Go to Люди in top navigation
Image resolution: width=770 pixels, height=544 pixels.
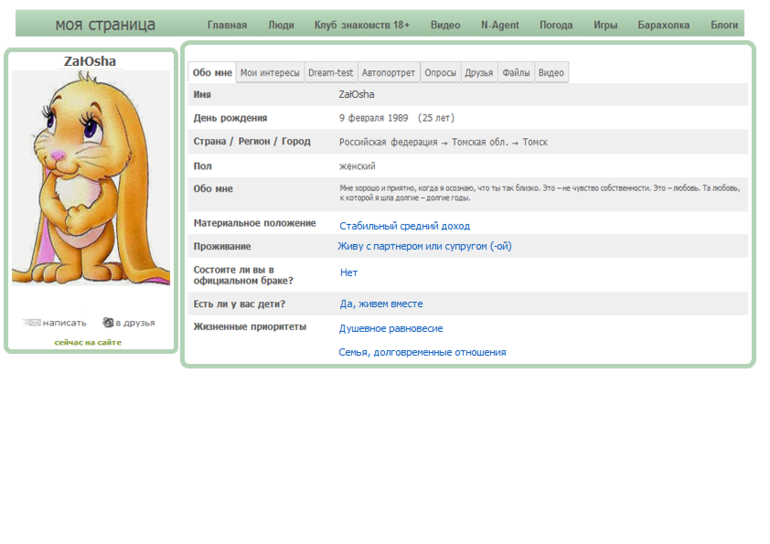[281, 24]
